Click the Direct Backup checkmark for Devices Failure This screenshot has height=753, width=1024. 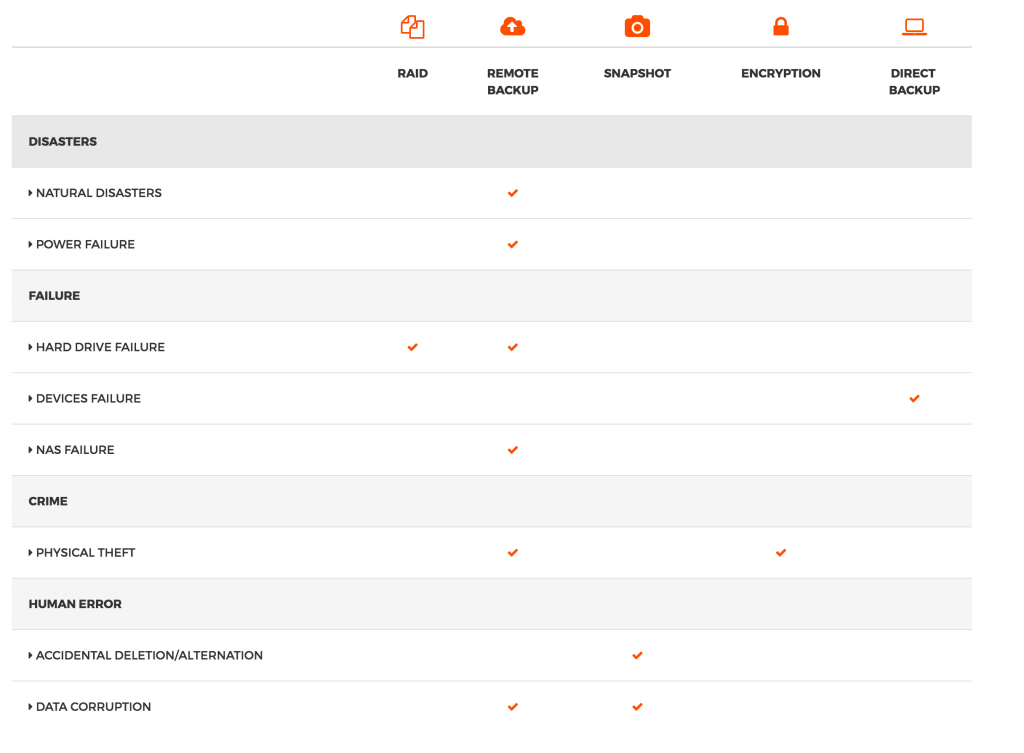[x=914, y=398]
